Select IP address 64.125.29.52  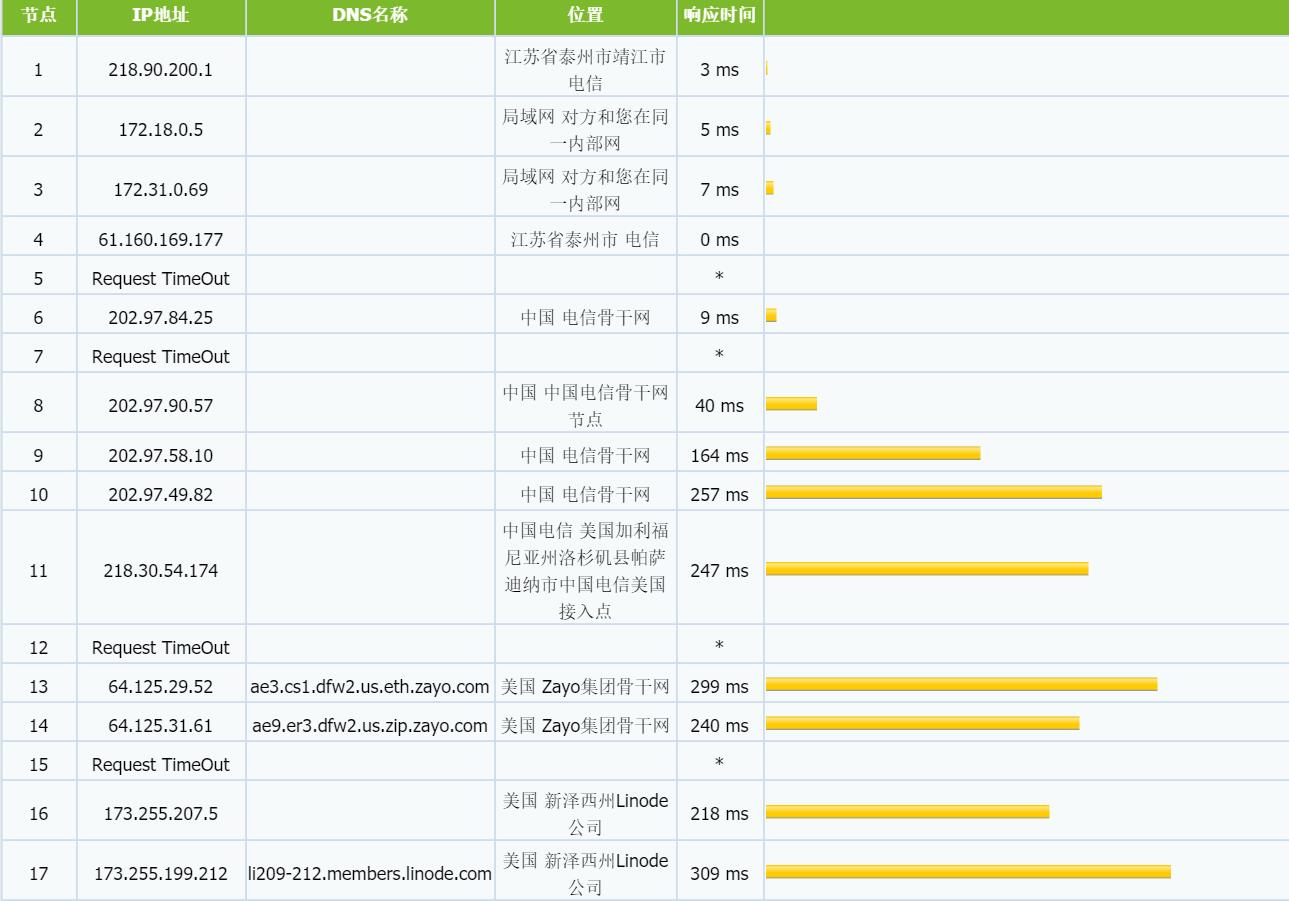(x=161, y=687)
